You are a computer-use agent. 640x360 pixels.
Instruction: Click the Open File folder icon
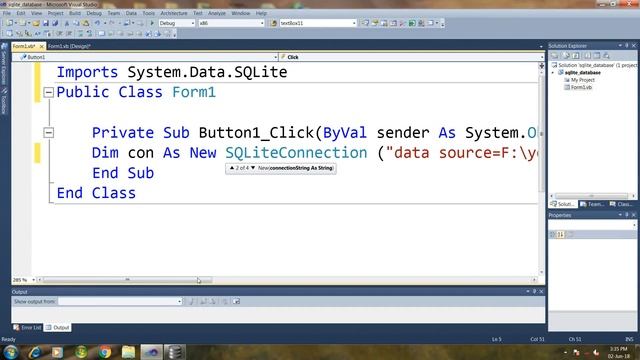click(36, 23)
